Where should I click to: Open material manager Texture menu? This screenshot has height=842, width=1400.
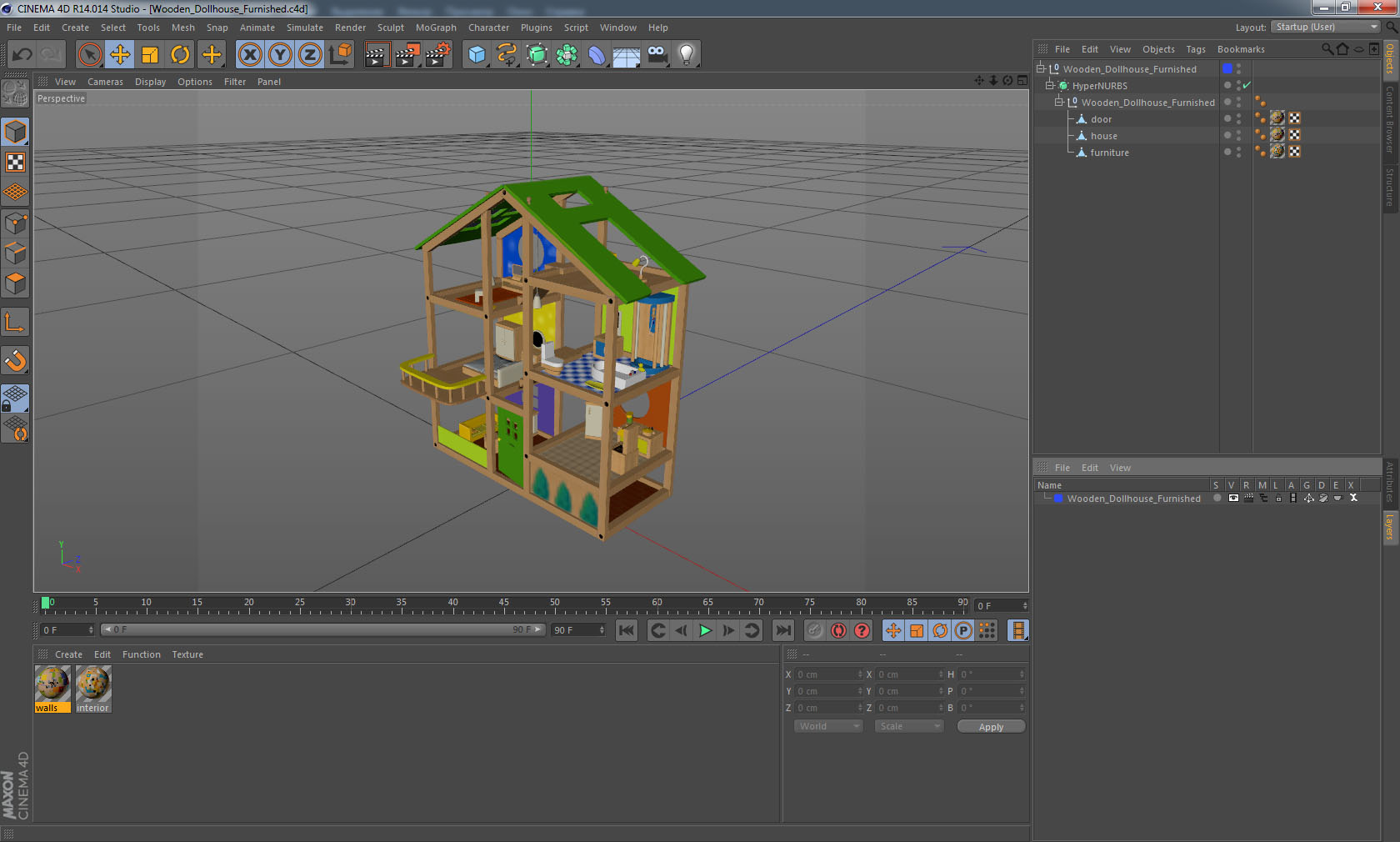187,654
